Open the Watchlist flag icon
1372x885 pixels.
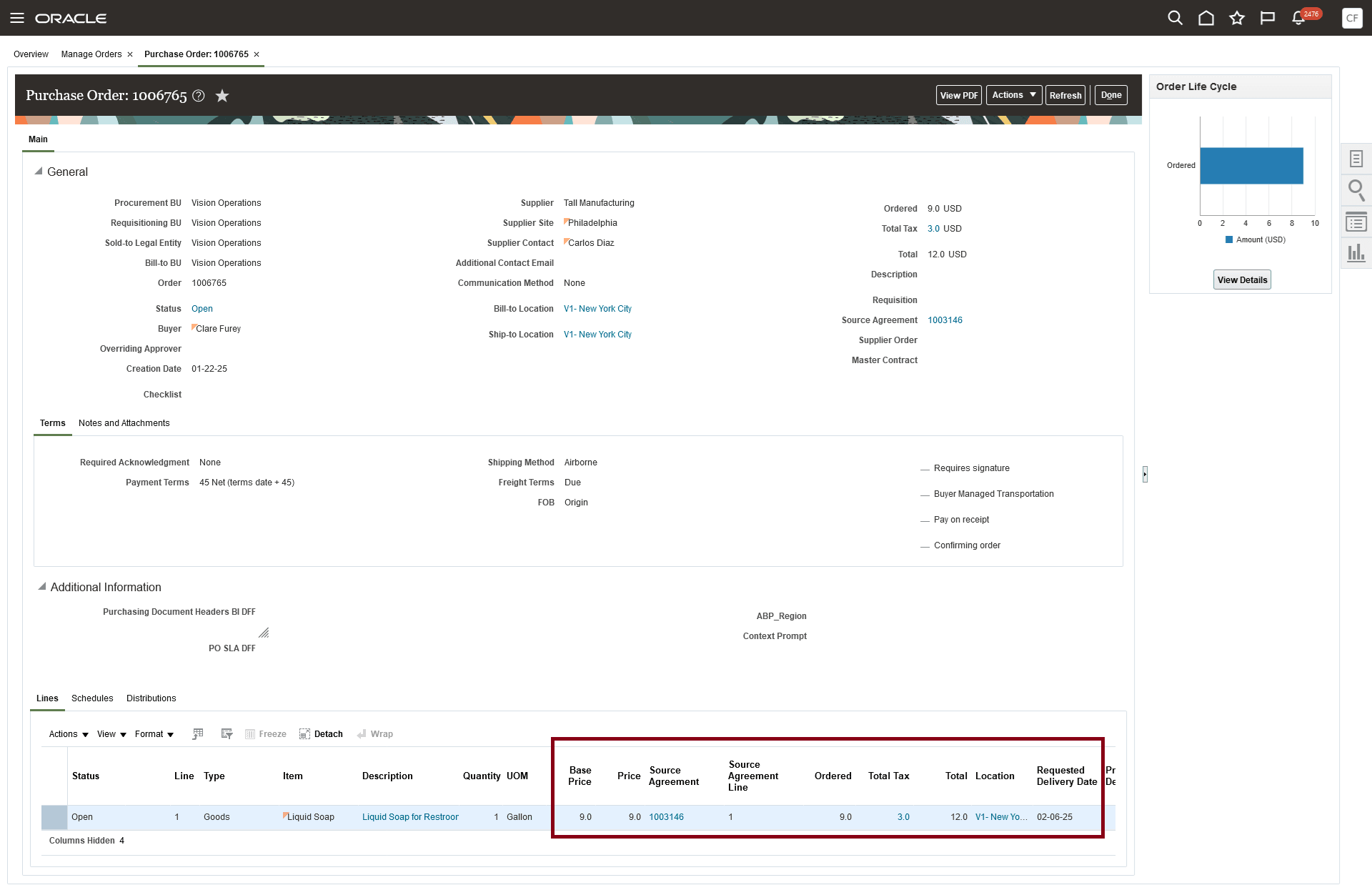tap(1268, 18)
